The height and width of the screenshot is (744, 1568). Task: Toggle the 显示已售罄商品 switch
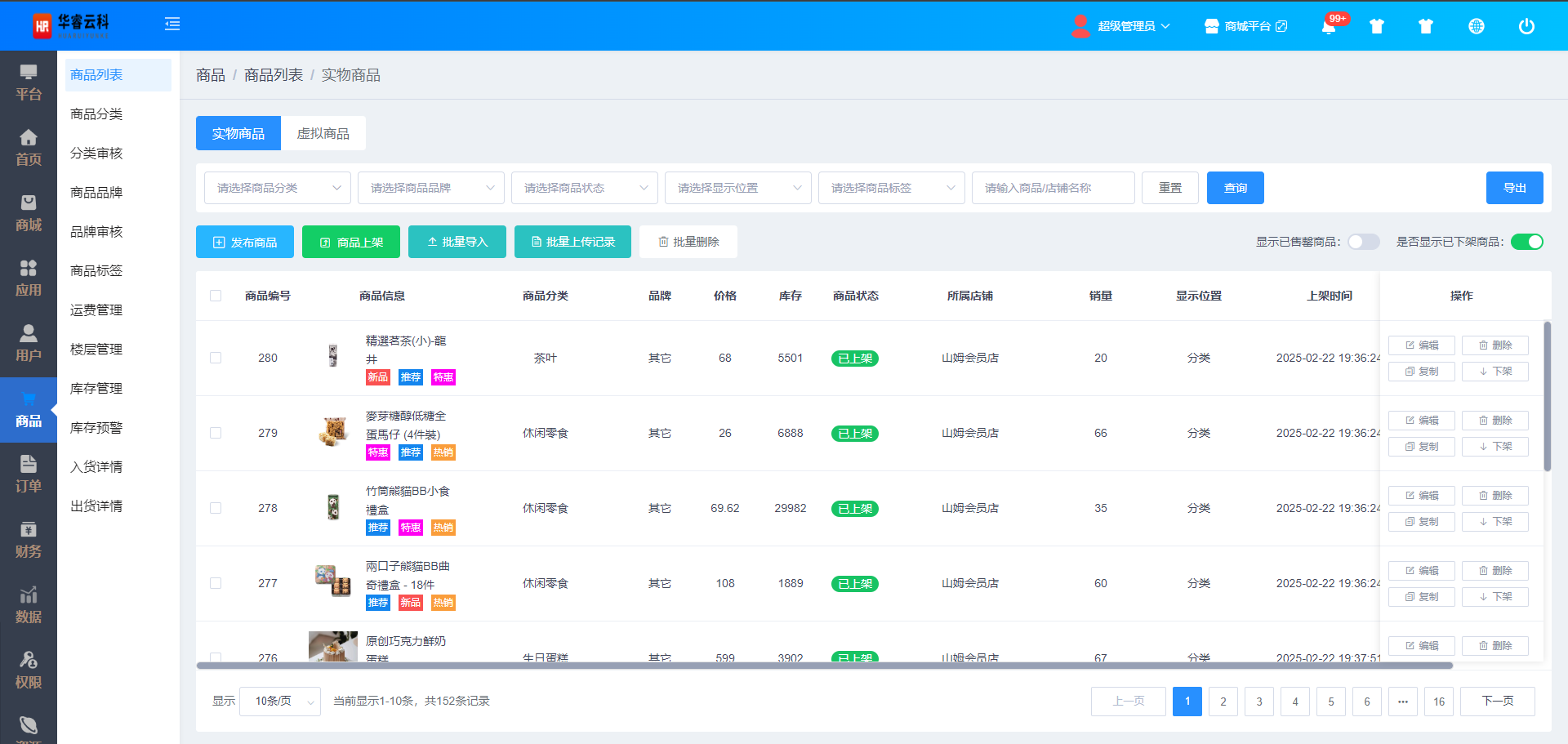[x=1363, y=242]
